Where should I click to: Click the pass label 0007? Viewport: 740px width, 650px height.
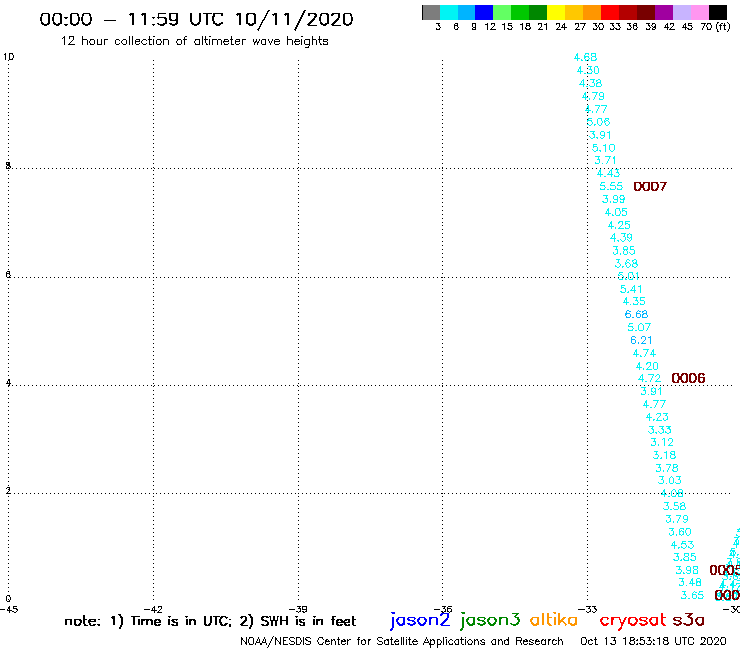(650, 186)
